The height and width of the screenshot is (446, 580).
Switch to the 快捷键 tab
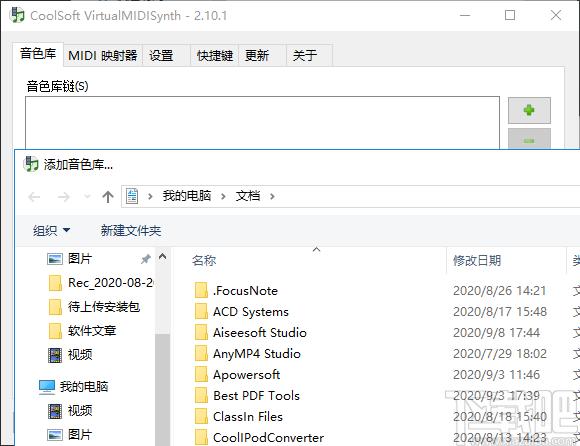tap(215, 55)
